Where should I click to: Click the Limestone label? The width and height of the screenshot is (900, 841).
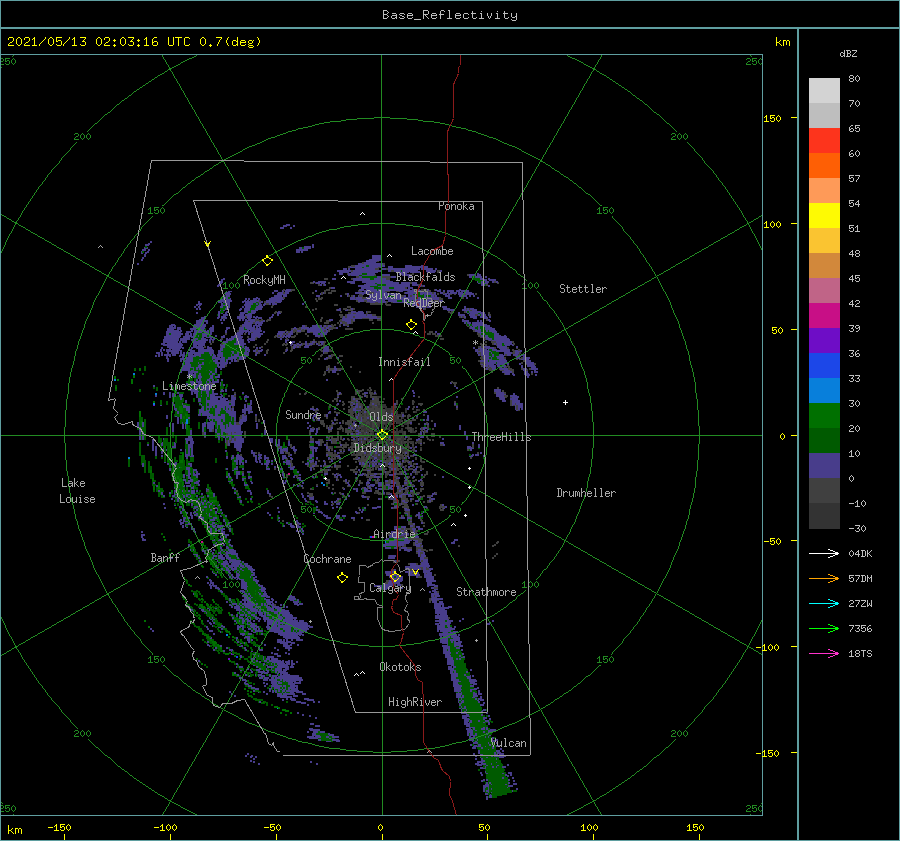189,386
